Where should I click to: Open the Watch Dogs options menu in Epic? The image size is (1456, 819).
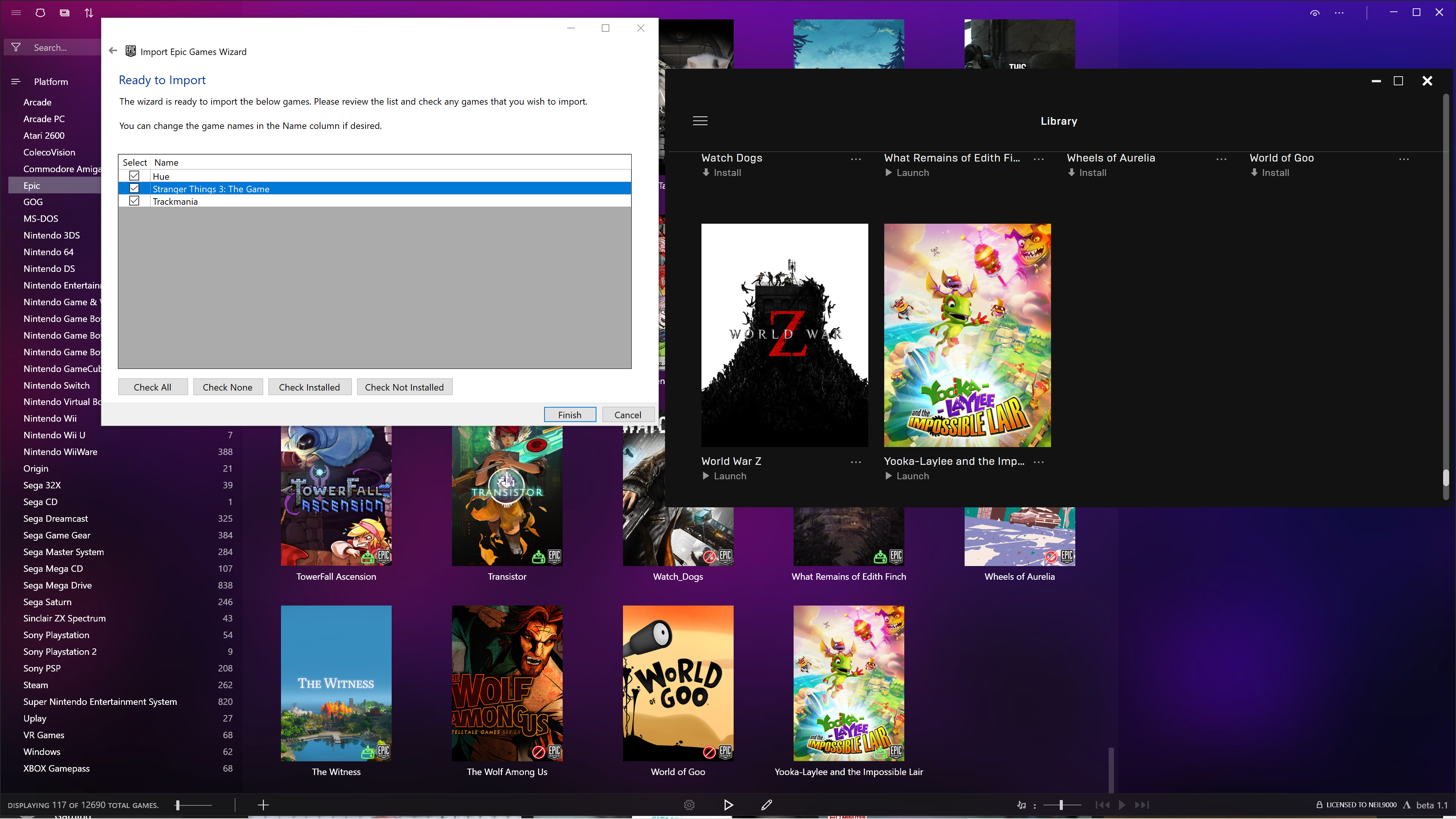tap(856, 159)
